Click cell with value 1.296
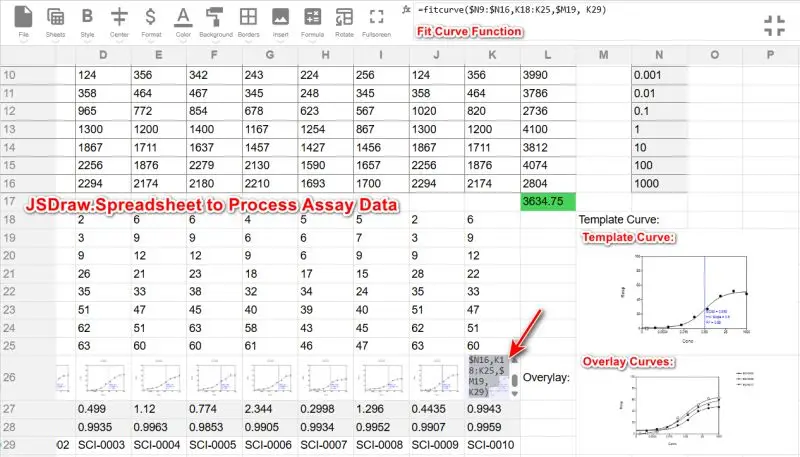Screen dimensions: 800x457 pos(381,409)
